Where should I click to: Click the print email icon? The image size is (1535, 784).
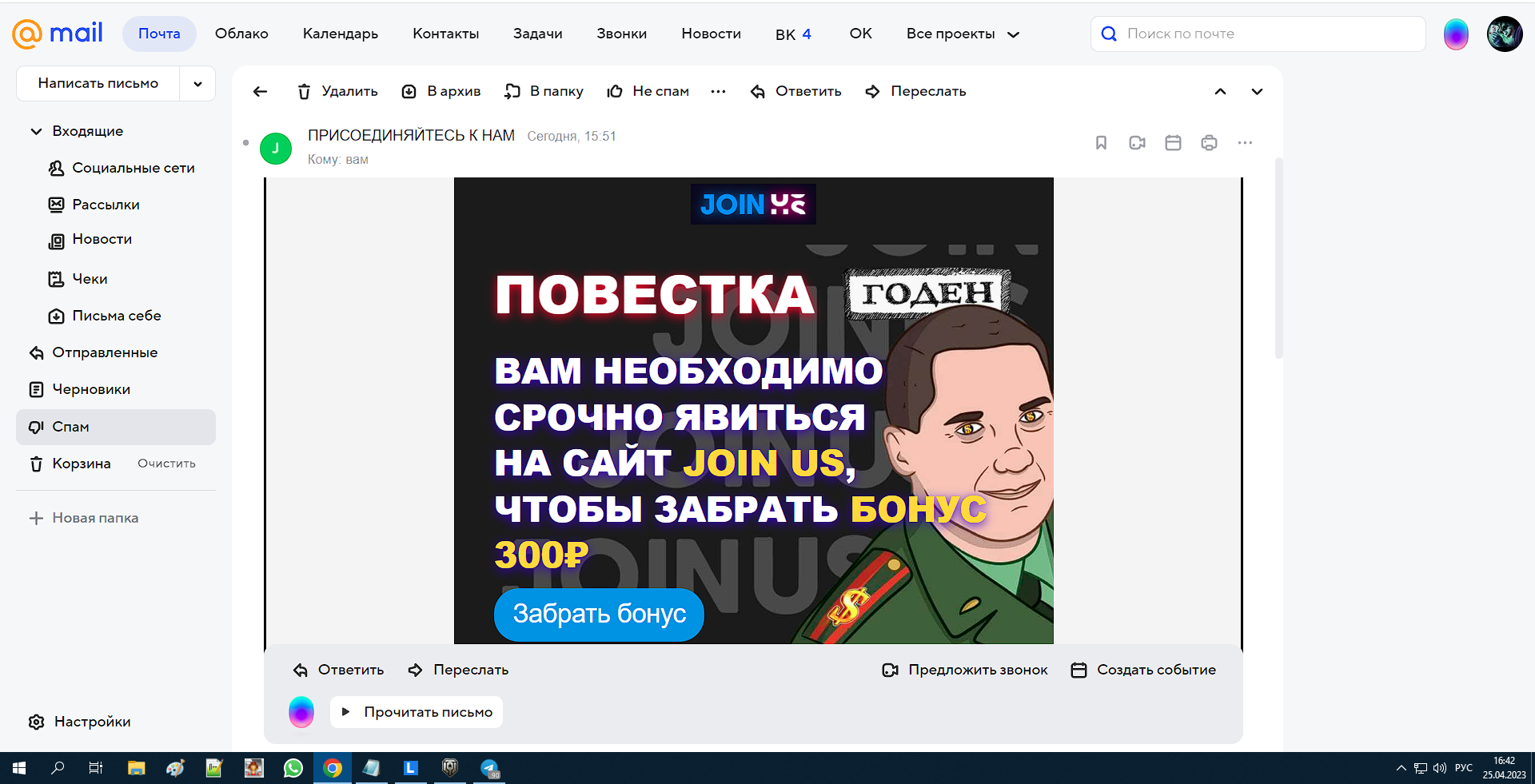tap(1209, 143)
